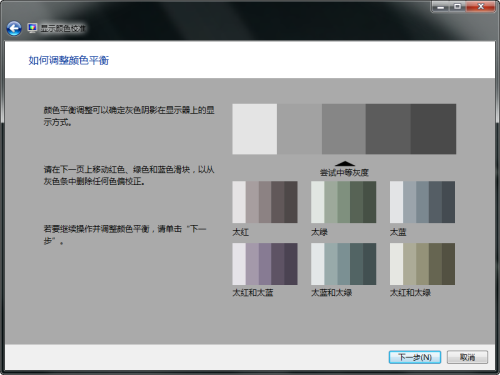
Task: Go back with the blue arrow button
Action: [x=14, y=29]
